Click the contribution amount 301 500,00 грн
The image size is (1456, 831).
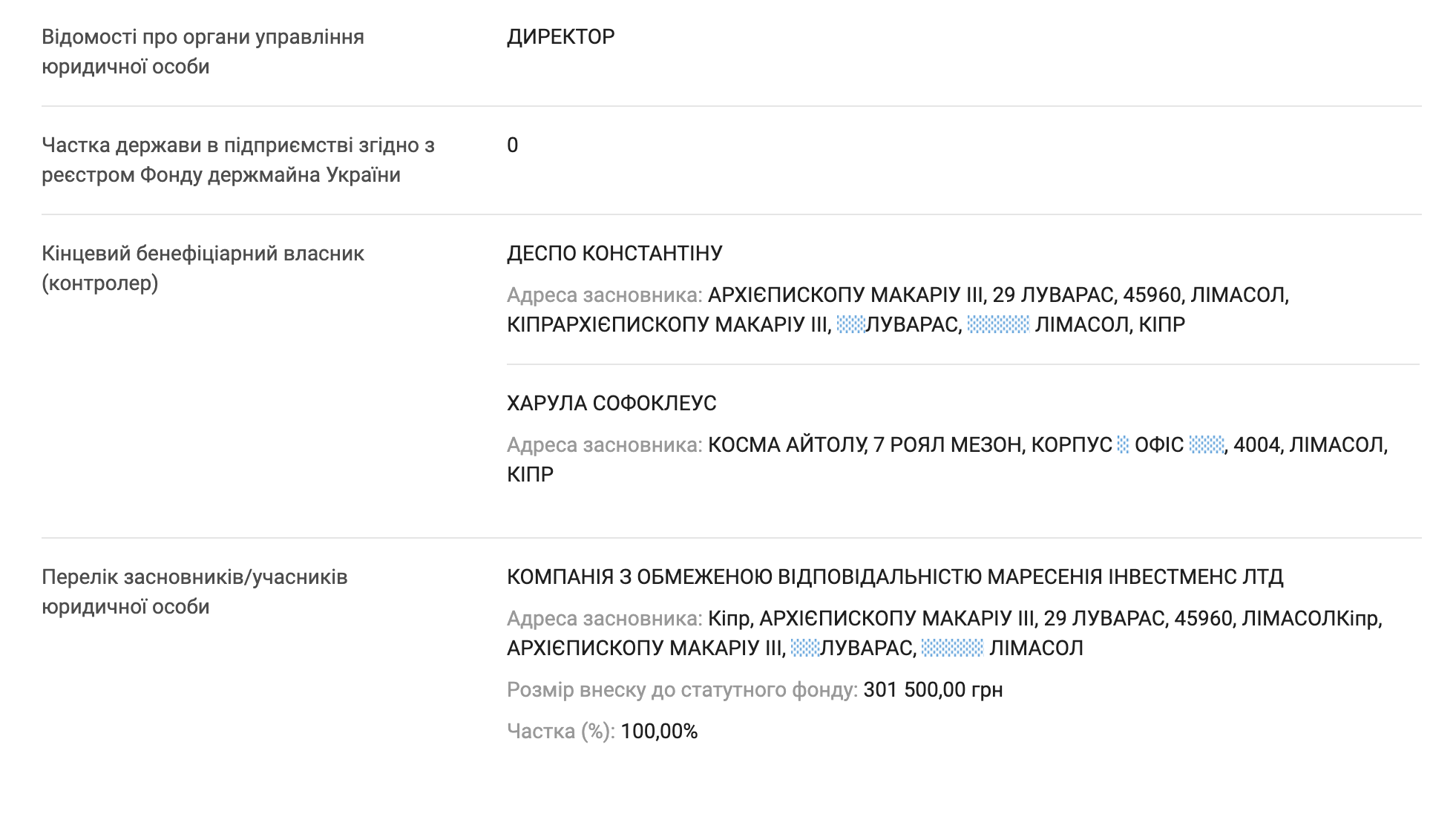tap(933, 690)
